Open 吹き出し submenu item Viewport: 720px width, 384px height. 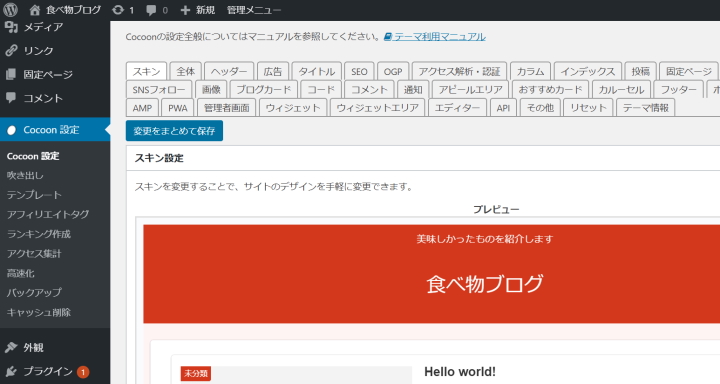[x=25, y=175]
